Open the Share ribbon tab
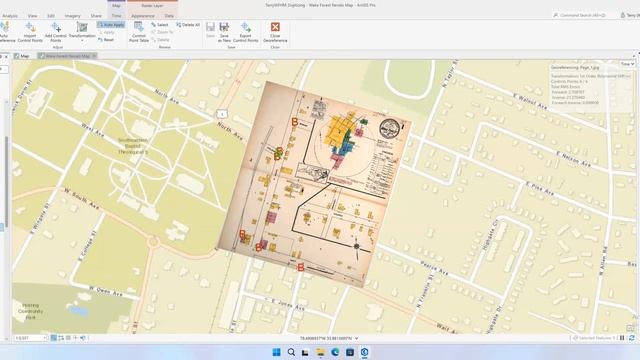640x360 pixels. [96, 16]
